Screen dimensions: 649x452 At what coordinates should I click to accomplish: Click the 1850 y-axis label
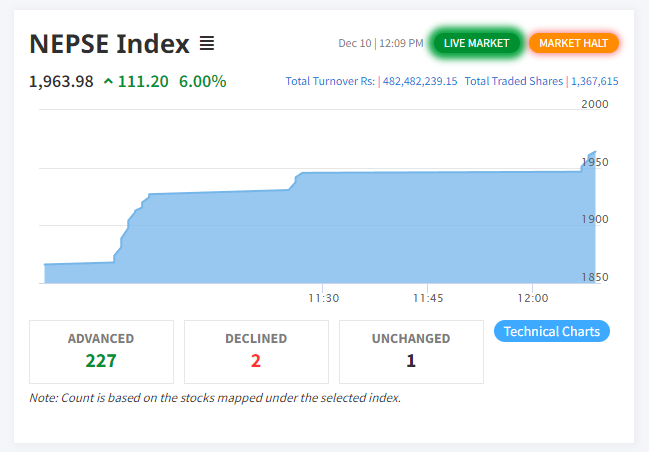(594, 277)
